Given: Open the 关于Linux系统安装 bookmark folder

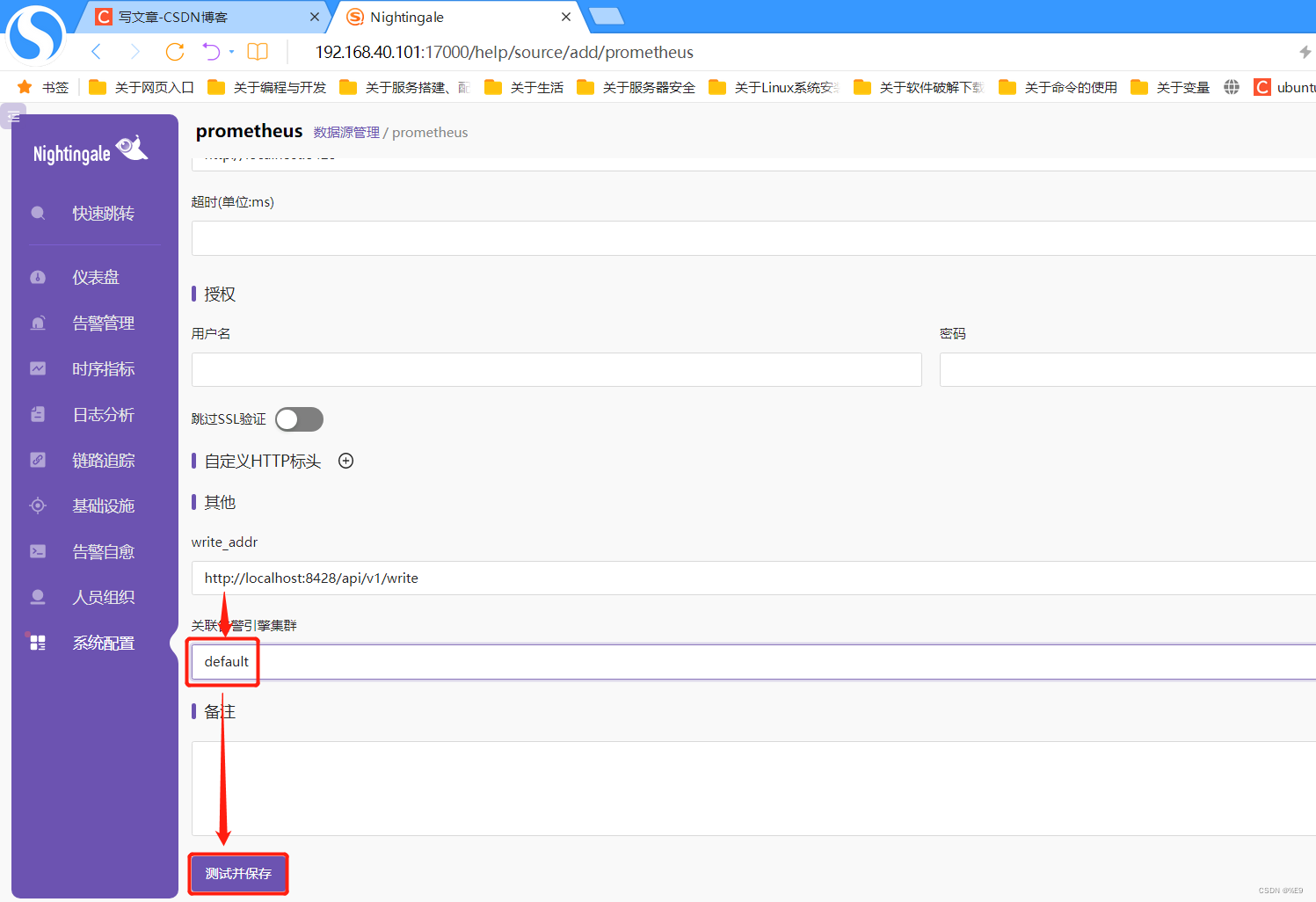Looking at the screenshot, I should tap(774, 87).
